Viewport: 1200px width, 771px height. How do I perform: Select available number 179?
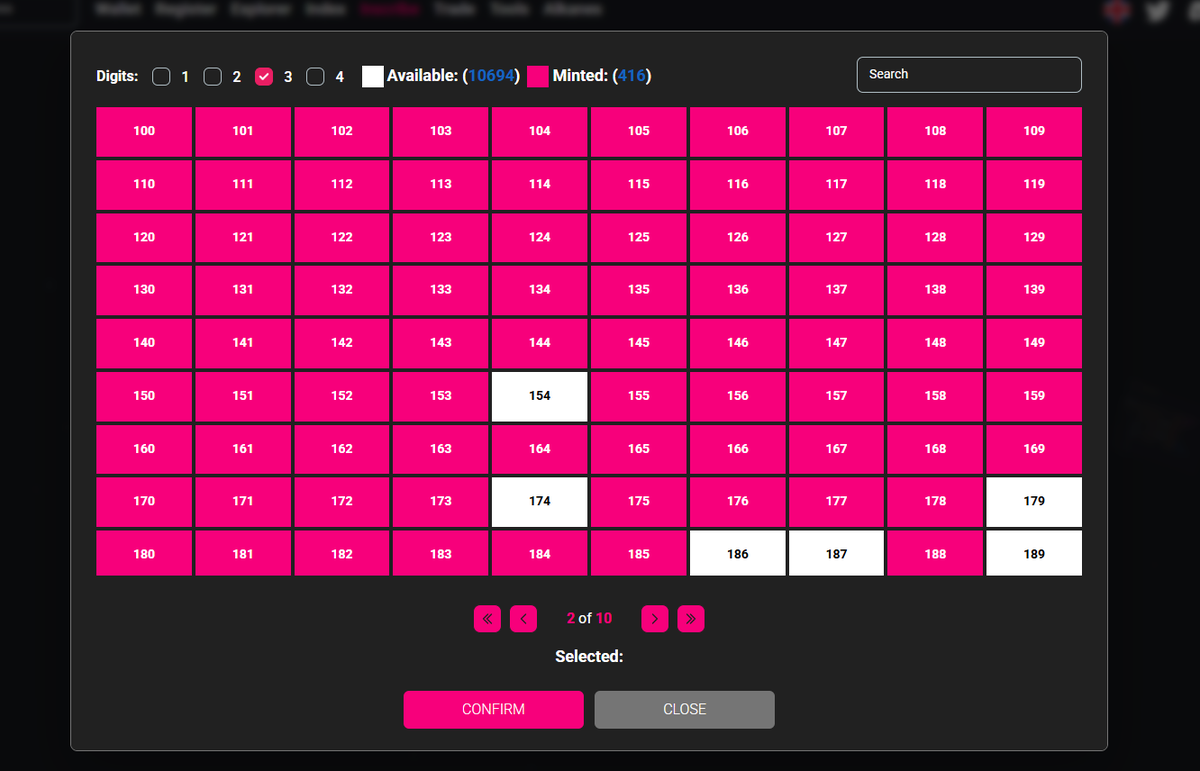coord(1034,501)
